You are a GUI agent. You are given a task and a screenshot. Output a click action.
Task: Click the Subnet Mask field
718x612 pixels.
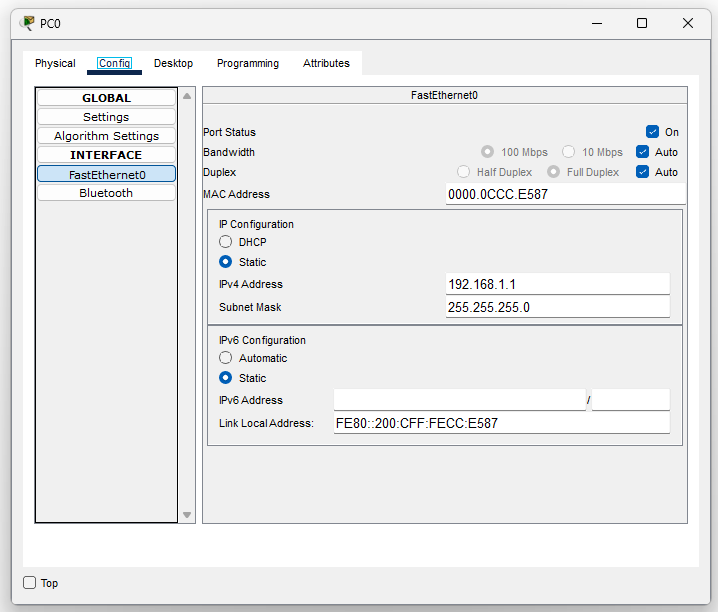click(x=557, y=307)
